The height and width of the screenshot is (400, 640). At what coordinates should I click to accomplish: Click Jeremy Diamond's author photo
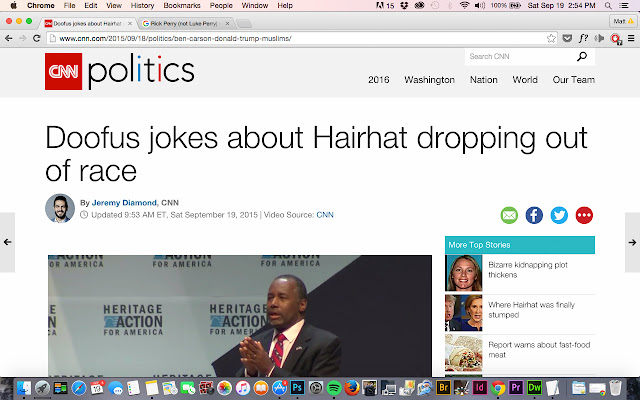(60, 208)
